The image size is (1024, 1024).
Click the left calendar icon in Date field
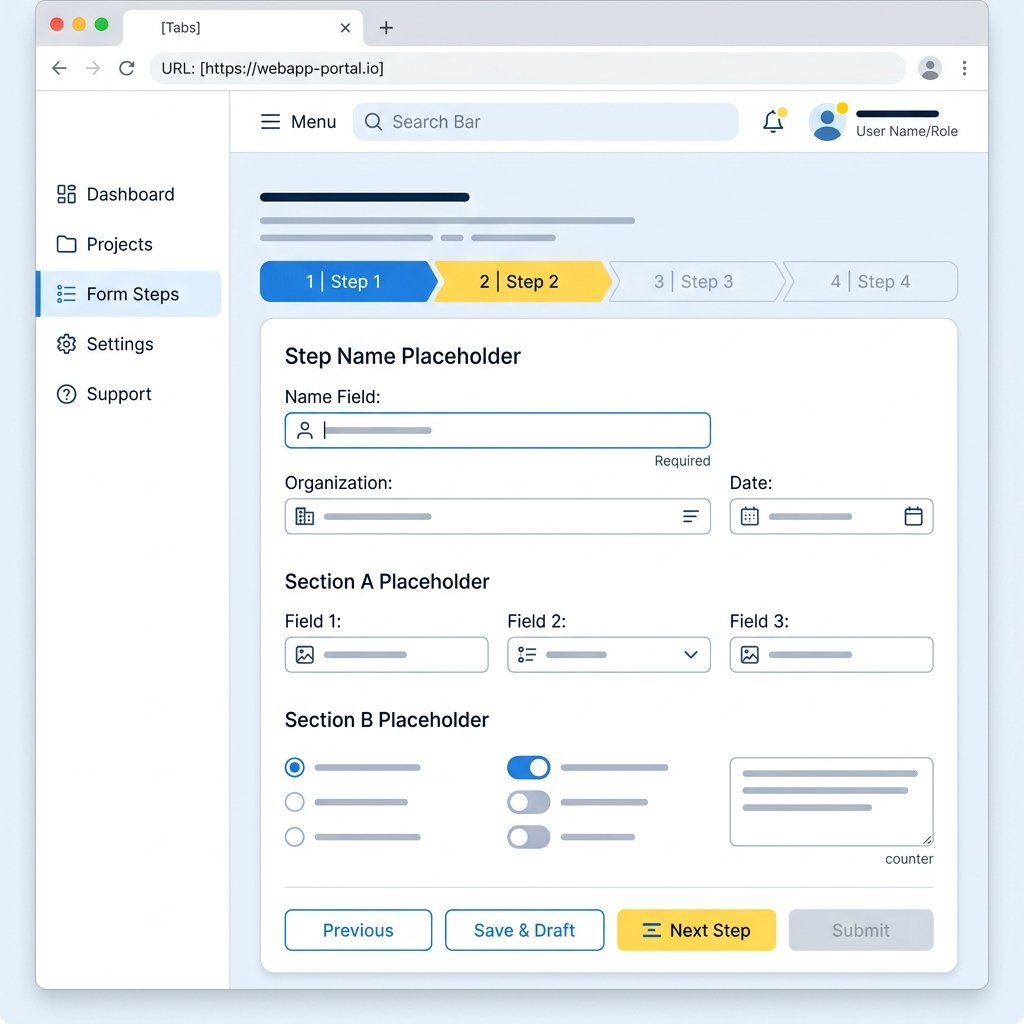pos(750,517)
